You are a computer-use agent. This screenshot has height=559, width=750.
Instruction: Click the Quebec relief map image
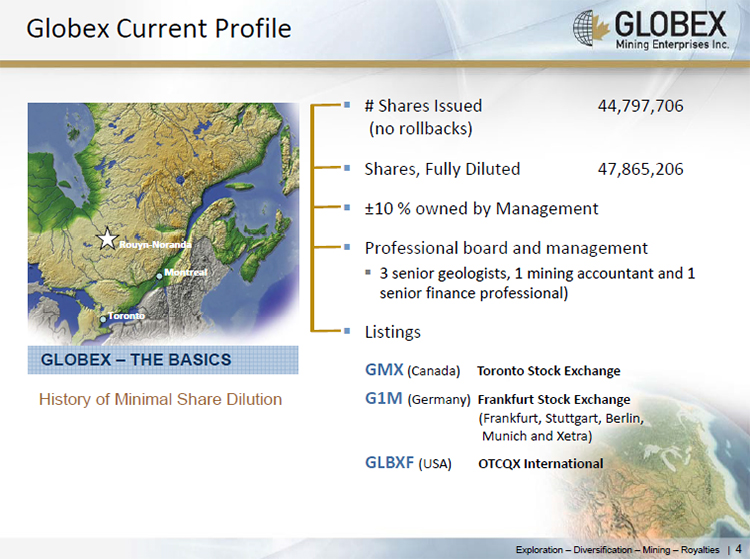[163, 223]
